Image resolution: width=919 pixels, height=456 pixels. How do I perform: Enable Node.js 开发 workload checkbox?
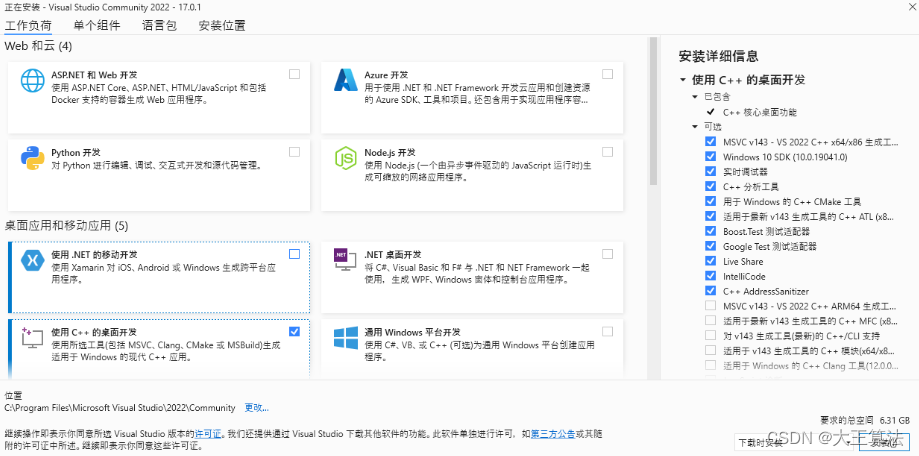pyautogui.click(x=607, y=152)
